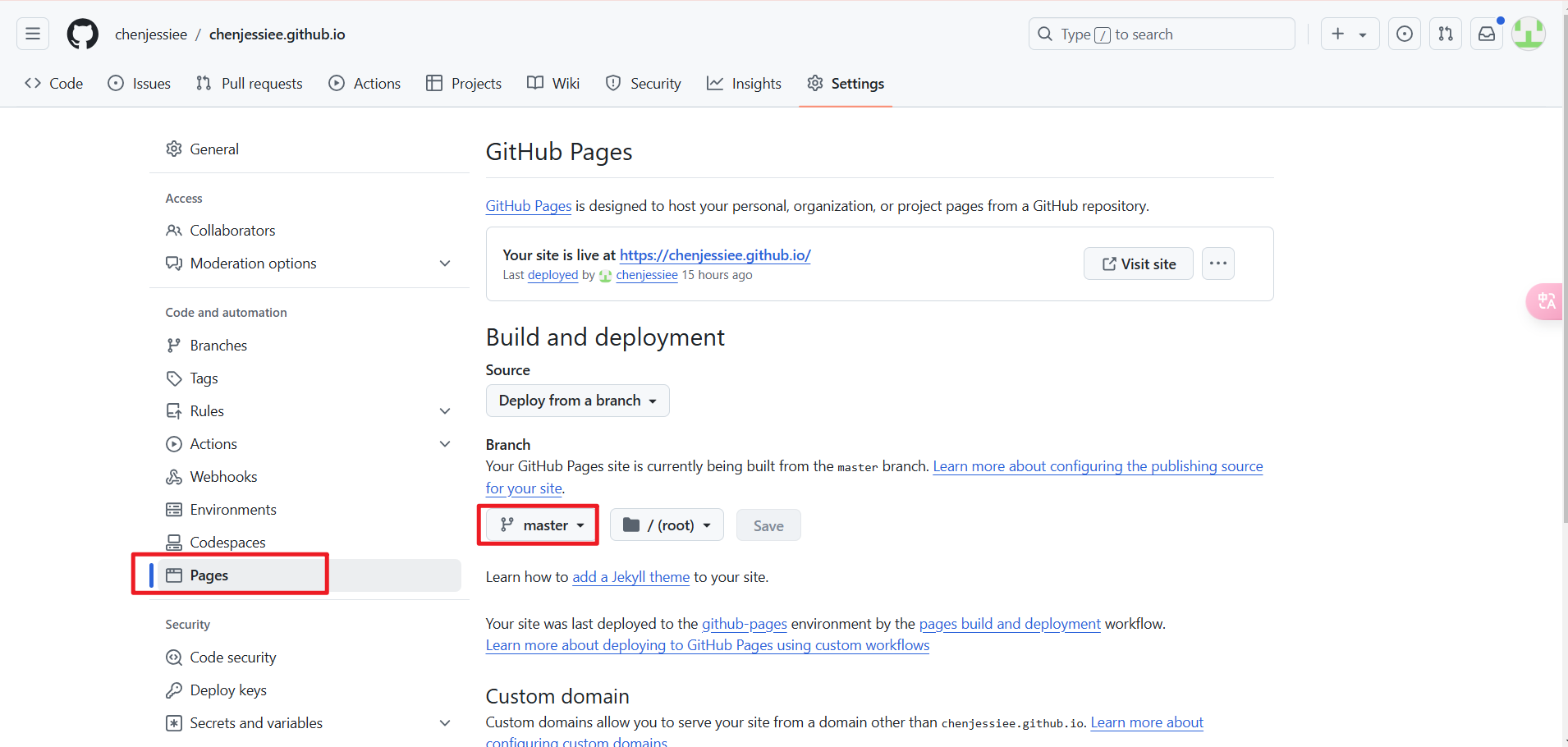Click the Save button for branch settings
Image resolution: width=1568 pixels, height=747 pixels.
pos(768,525)
